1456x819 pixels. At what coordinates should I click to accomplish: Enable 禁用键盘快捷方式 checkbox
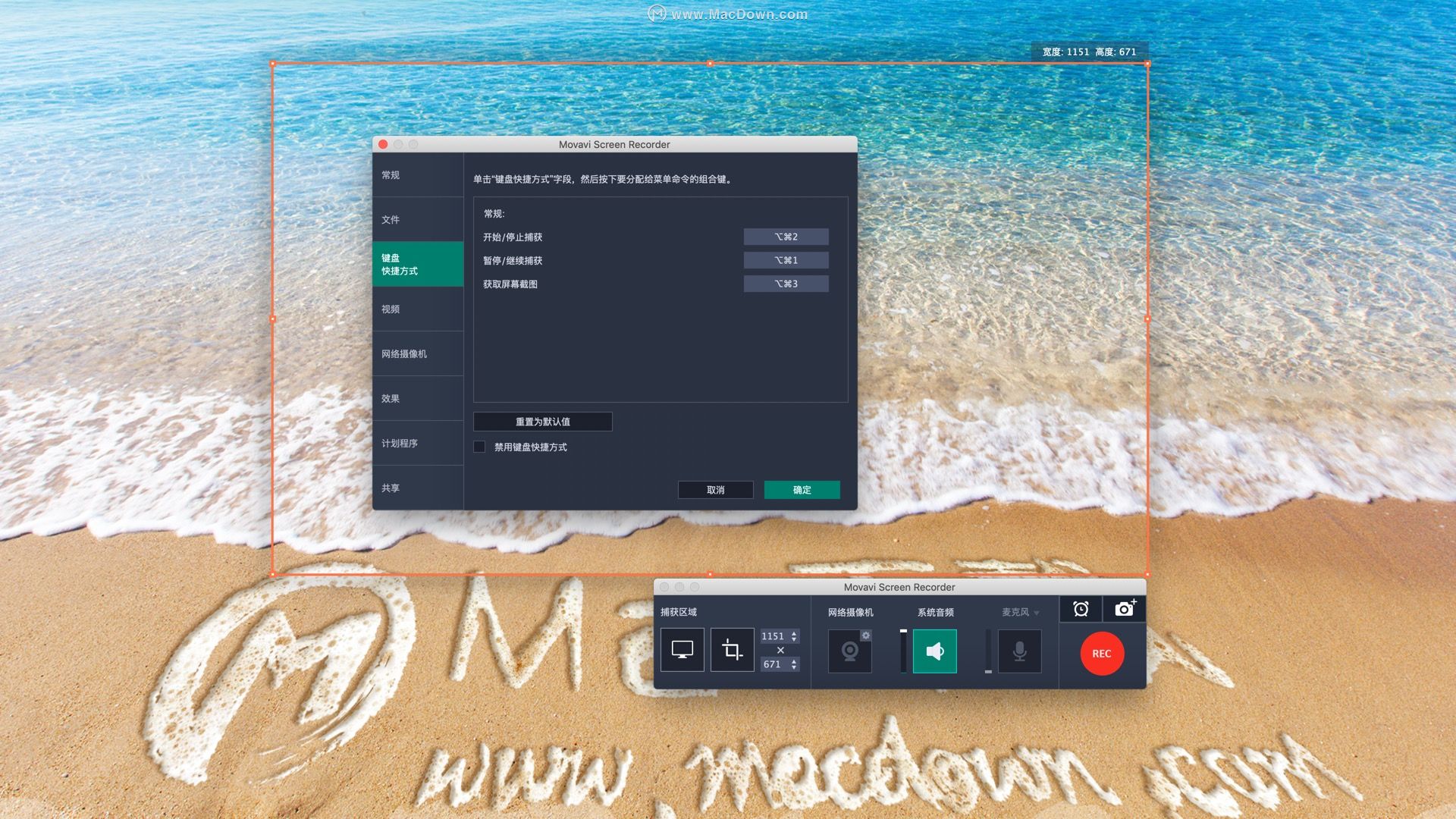click(x=479, y=447)
